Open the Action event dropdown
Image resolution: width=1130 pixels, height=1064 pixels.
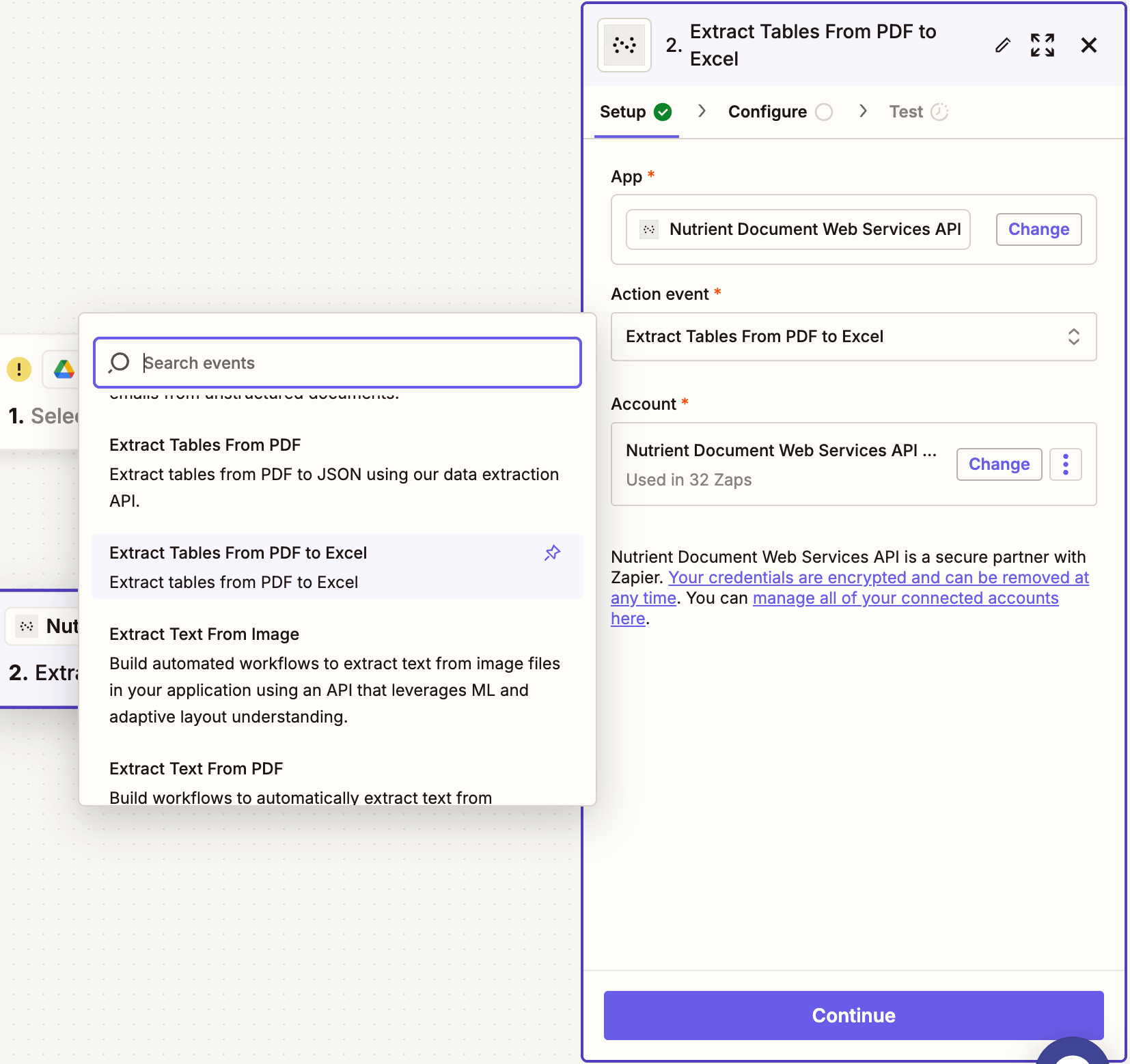853,337
